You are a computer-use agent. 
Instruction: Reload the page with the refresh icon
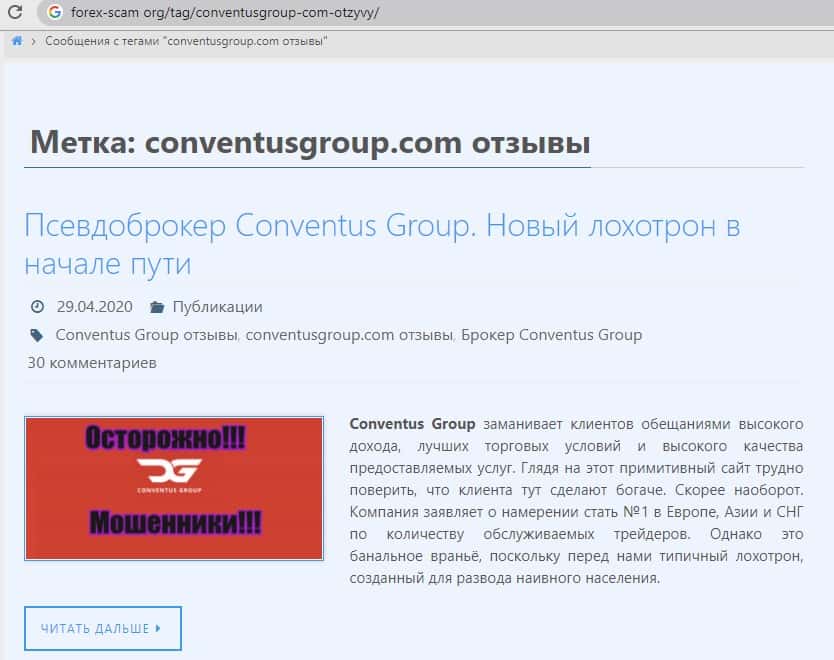pyautogui.click(x=15, y=12)
